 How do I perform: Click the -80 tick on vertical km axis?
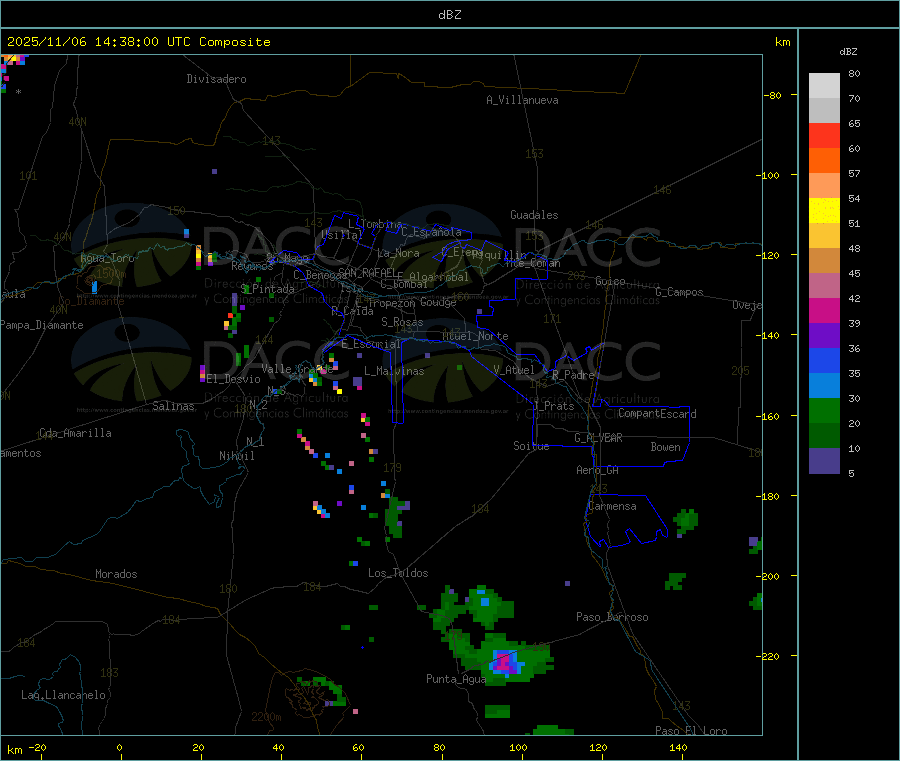click(x=772, y=95)
